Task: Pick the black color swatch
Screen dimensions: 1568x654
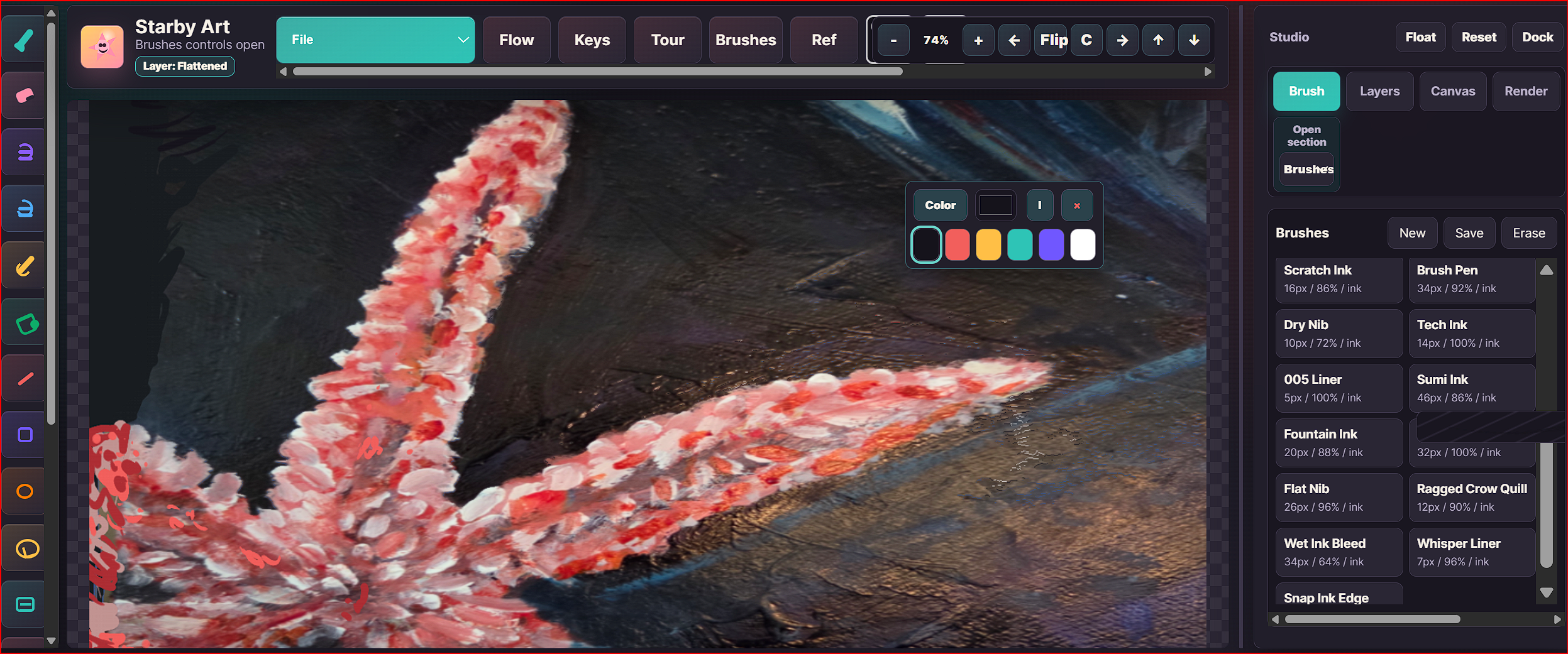Action: pyautogui.click(x=926, y=244)
